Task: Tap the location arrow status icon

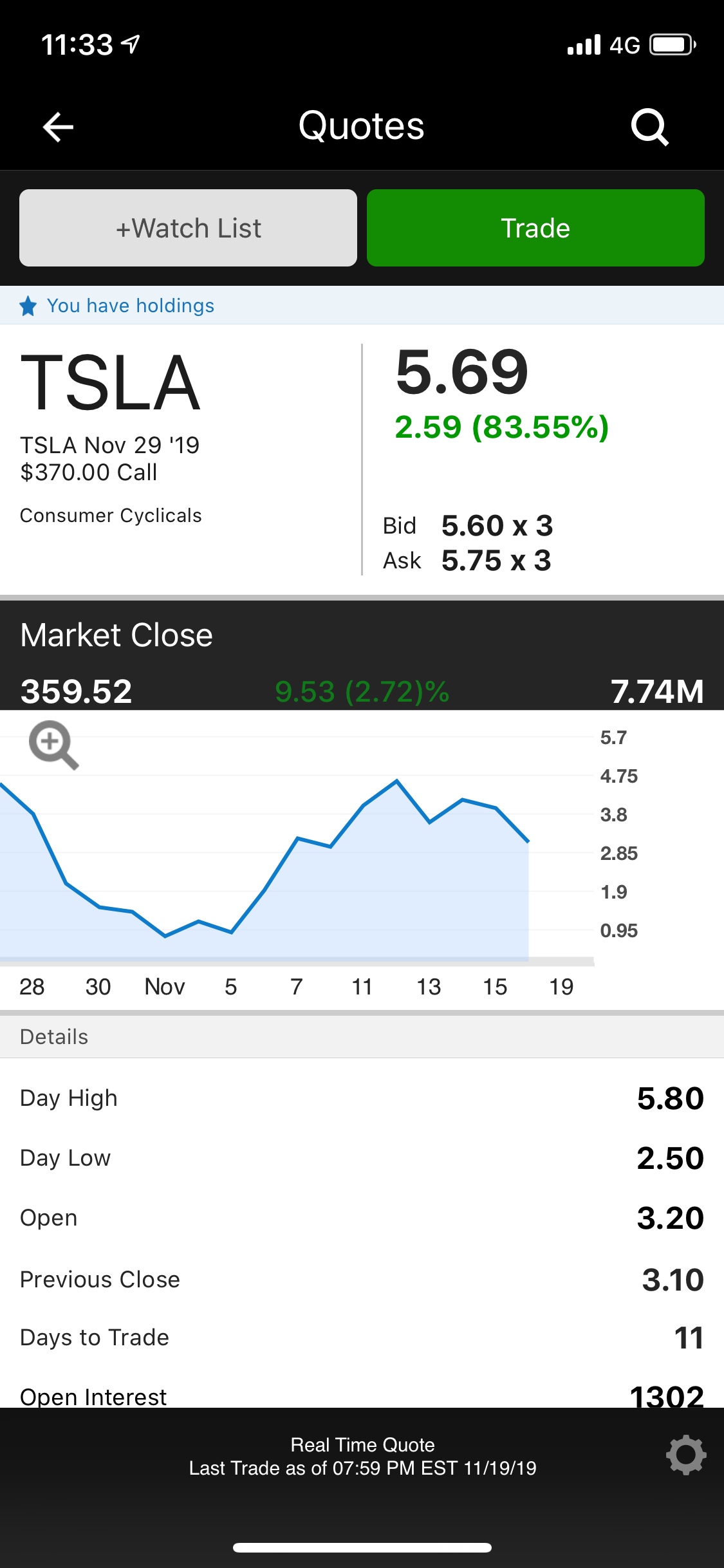Action: click(x=131, y=44)
